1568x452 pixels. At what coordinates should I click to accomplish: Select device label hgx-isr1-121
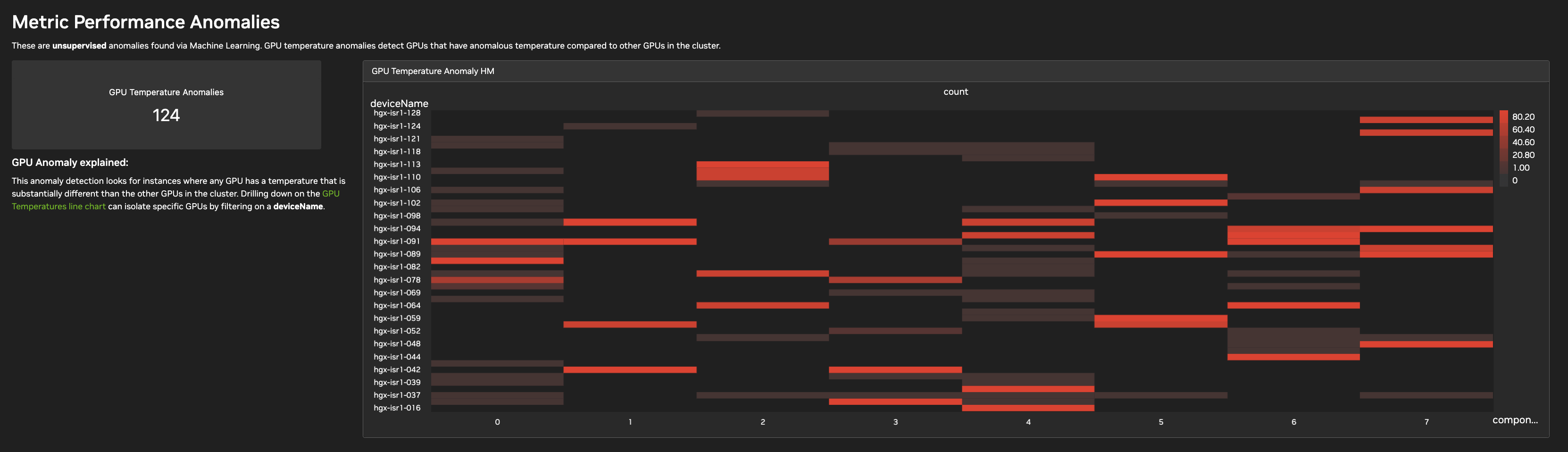point(397,139)
